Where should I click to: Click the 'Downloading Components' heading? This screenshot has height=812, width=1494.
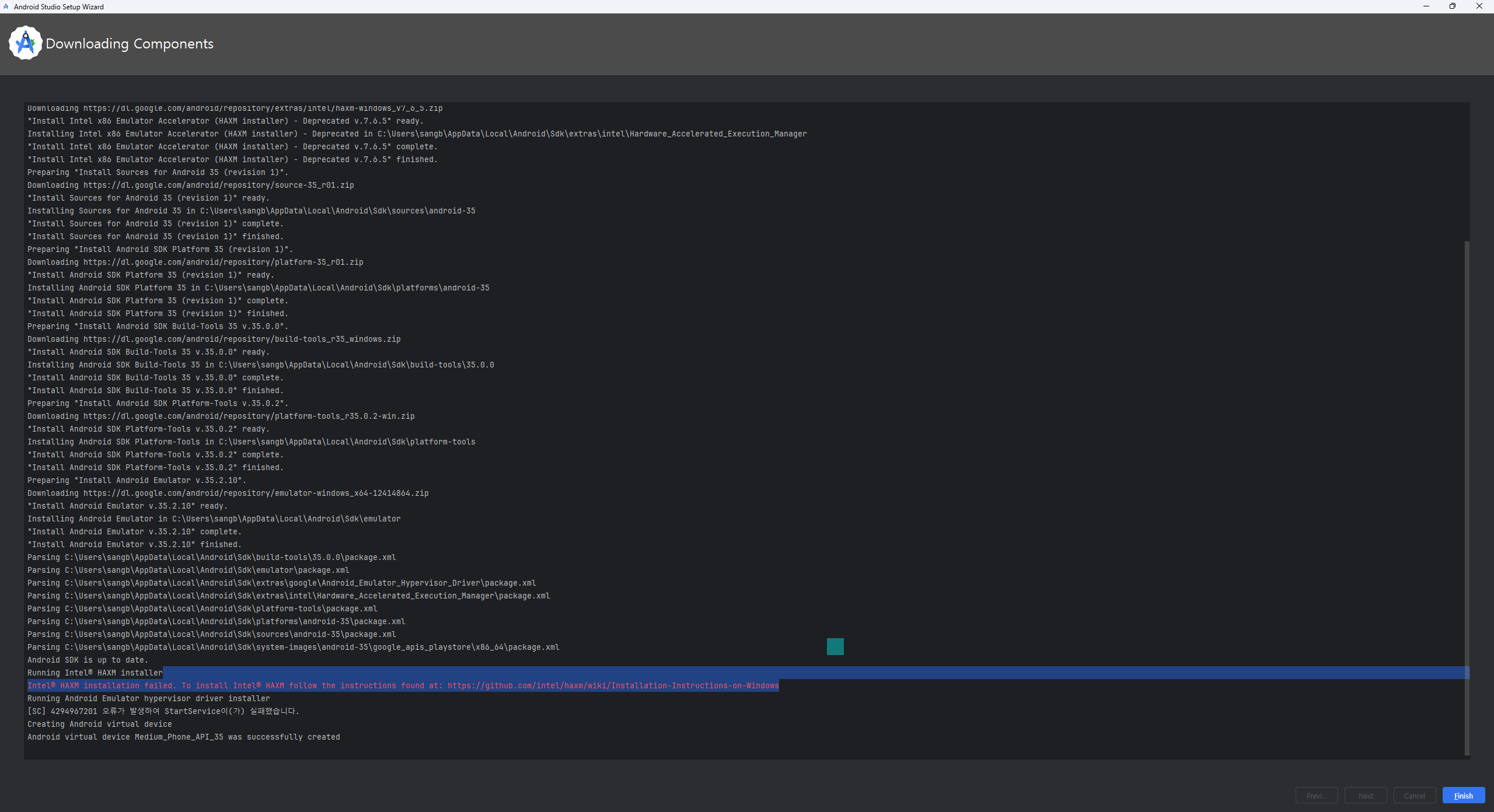[130, 44]
